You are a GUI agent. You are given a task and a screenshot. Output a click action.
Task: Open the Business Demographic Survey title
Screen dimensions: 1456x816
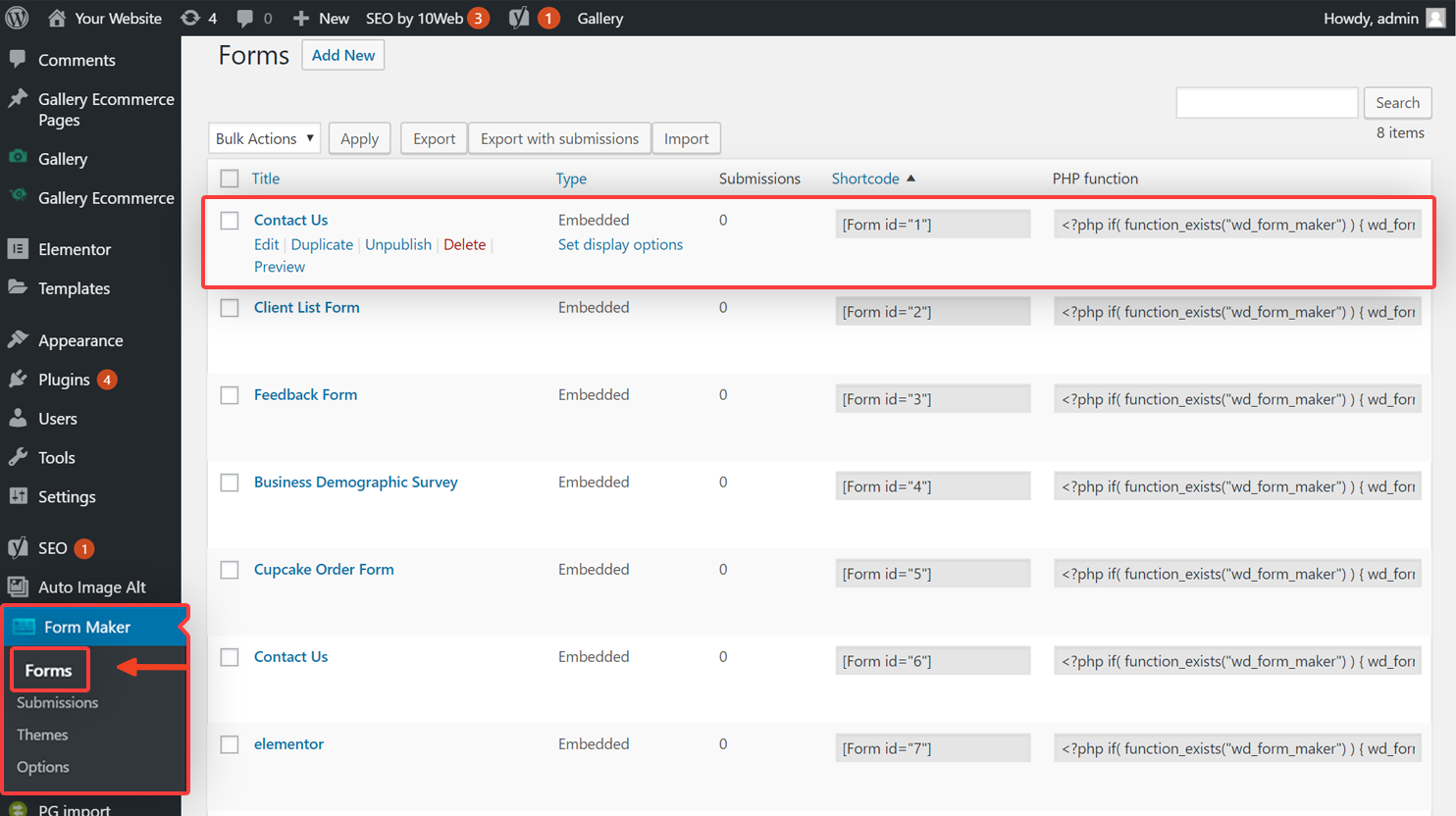coord(356,482)
